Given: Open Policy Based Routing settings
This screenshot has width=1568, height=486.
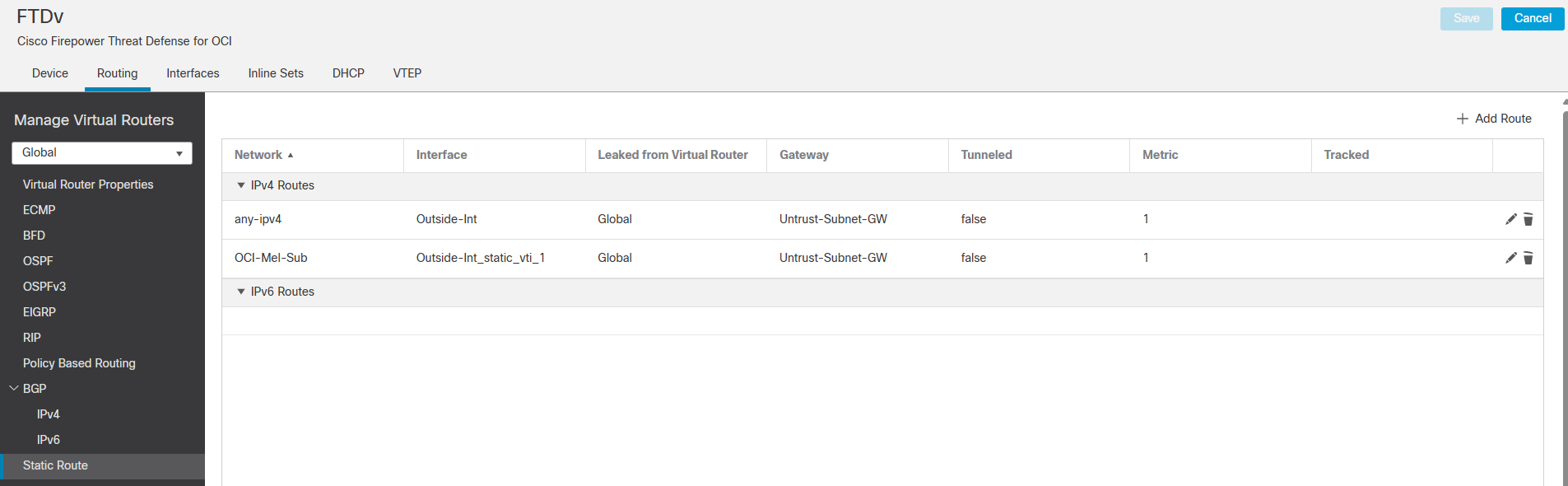Looking at the screenshot, I should (79, 363).
